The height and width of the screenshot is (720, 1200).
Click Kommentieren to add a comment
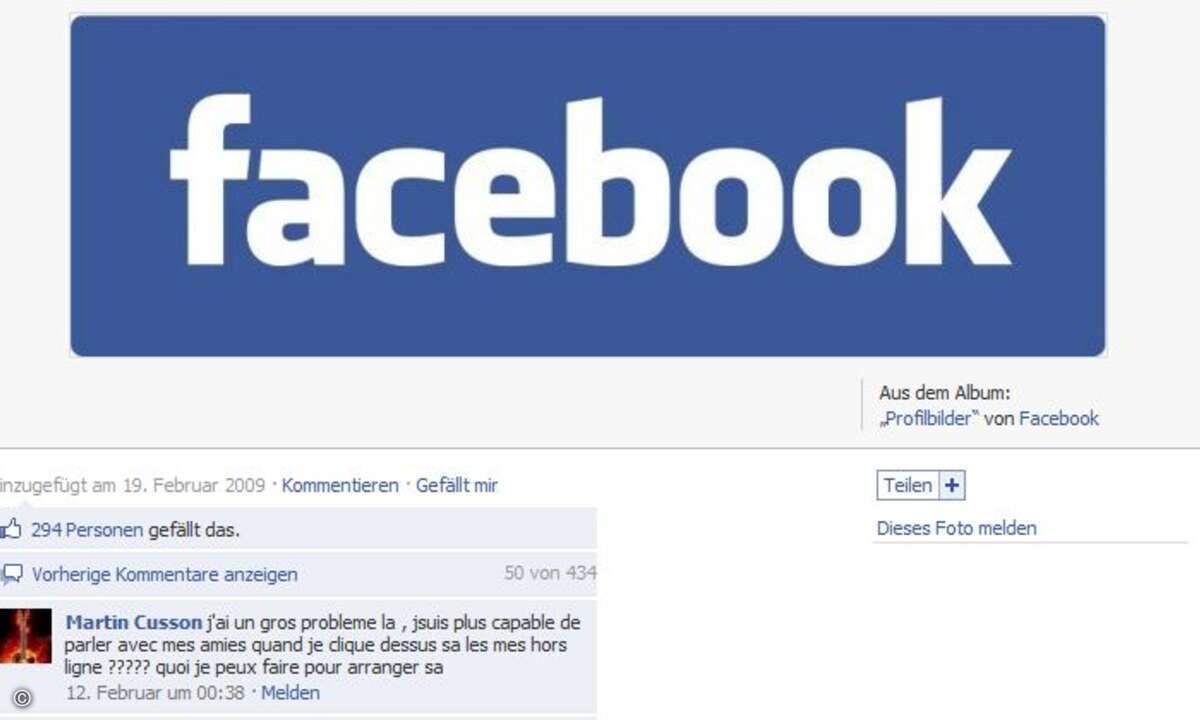[x=340, y=486]
